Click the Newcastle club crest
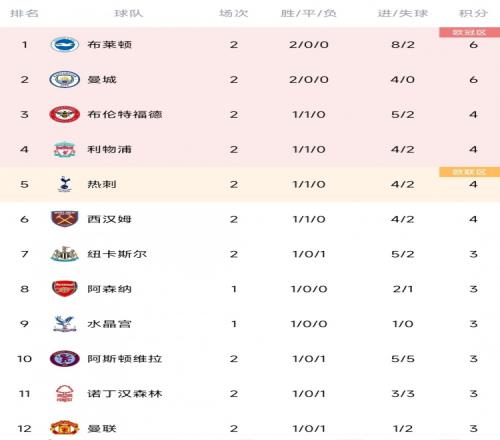 65,254
